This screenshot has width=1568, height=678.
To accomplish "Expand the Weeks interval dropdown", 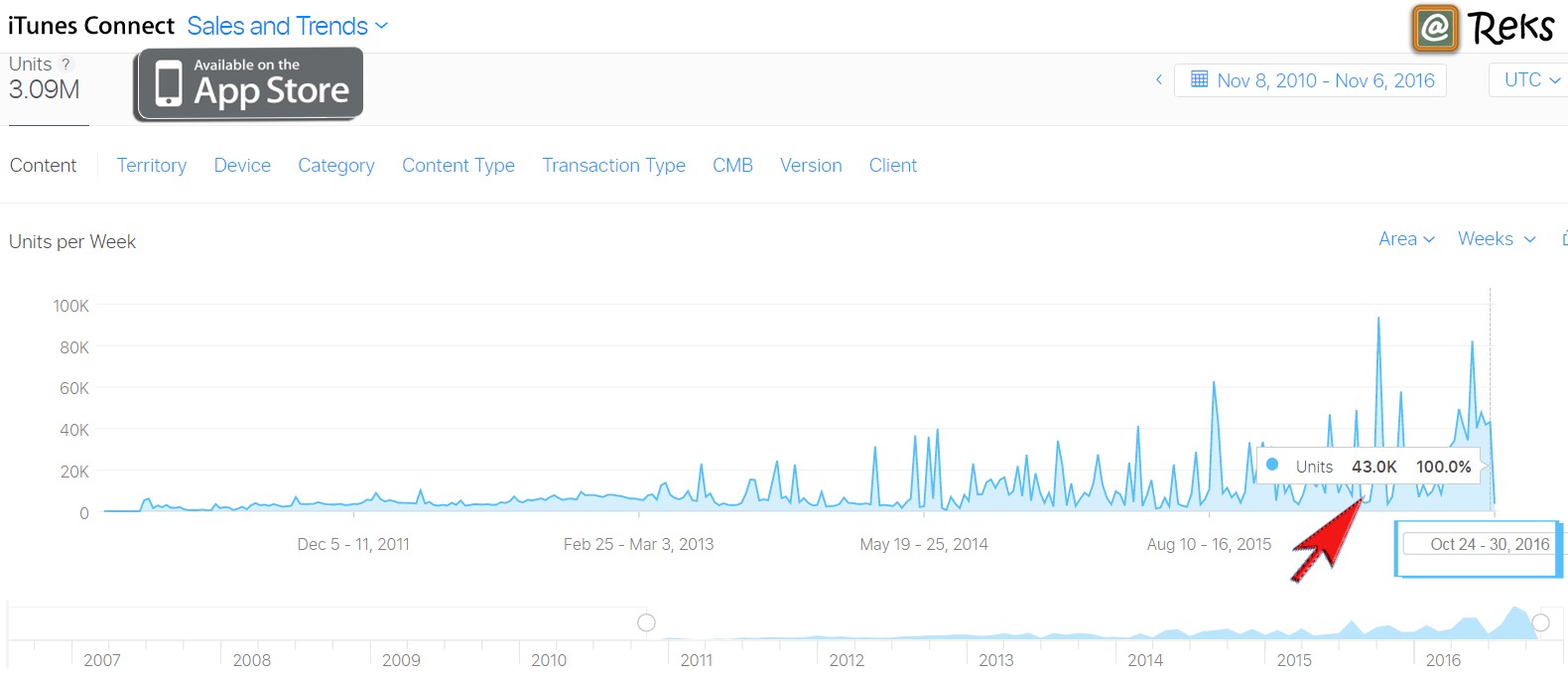I will point(1496,239).
